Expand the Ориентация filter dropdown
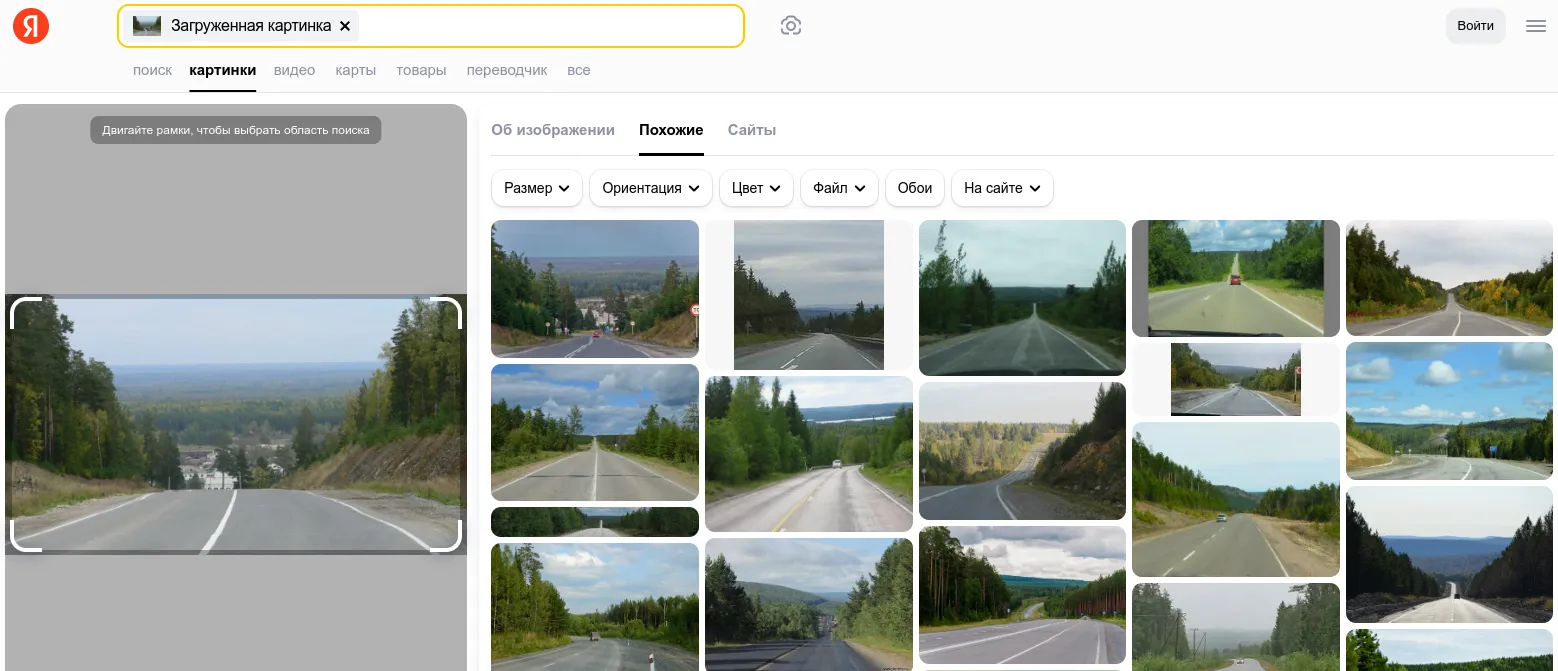This screenshot has height=671, width=1558. [650, 188]
